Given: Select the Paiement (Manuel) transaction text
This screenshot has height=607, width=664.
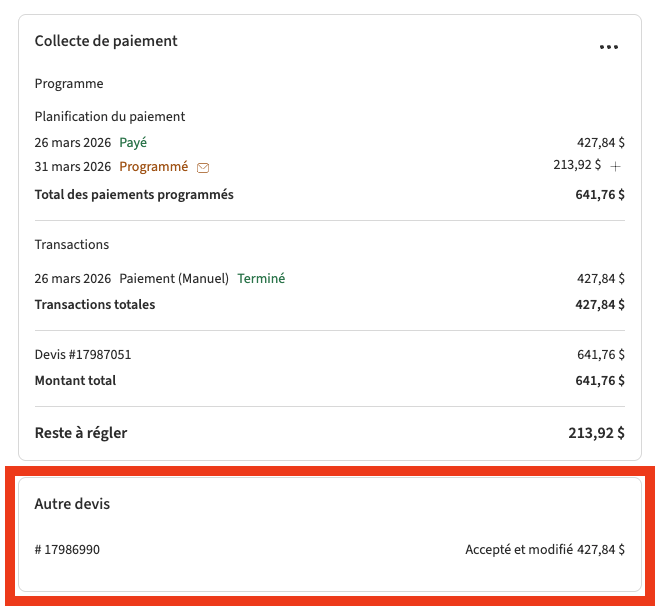Looking at the screenshot, I should [x=174, y=278].
